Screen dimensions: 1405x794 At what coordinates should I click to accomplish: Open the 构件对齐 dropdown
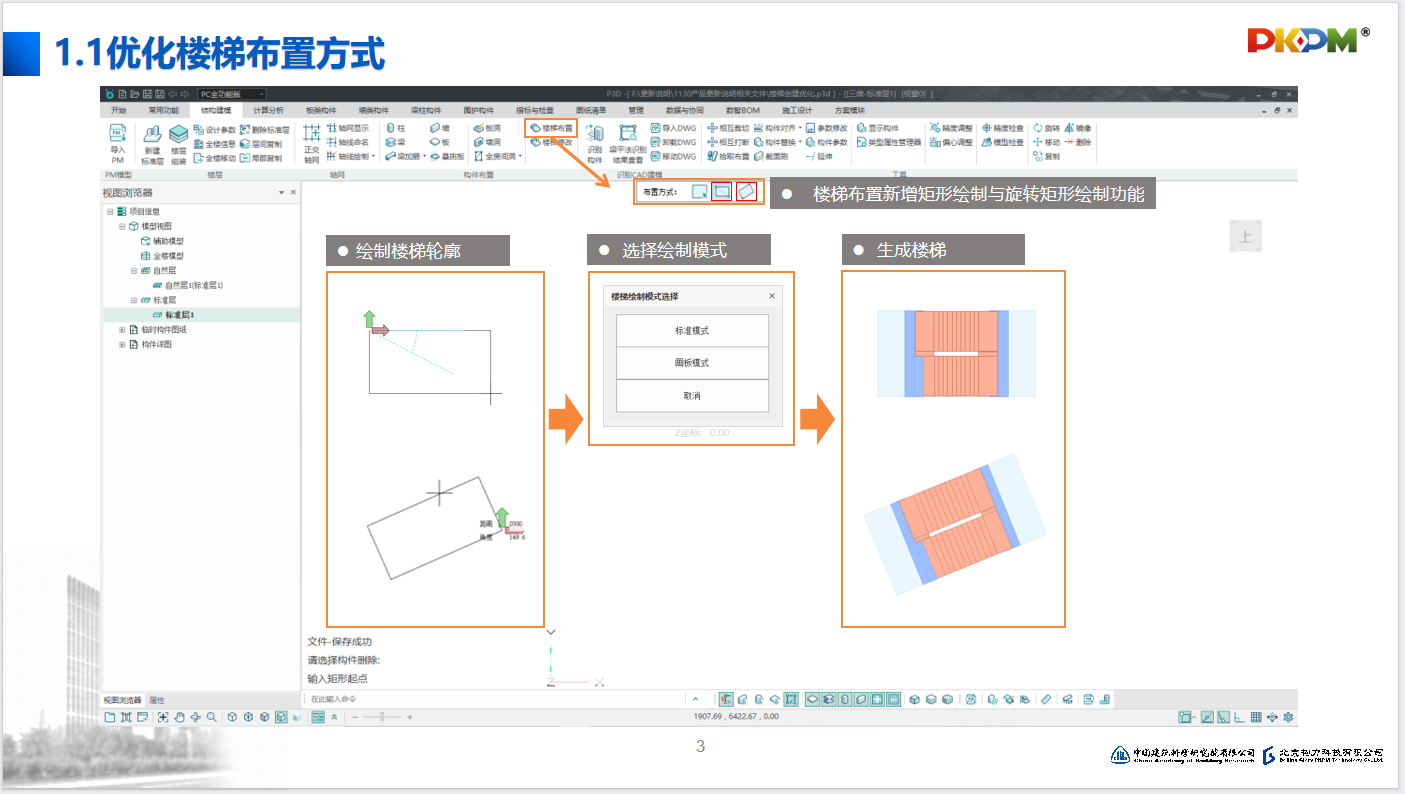(800, 128)
